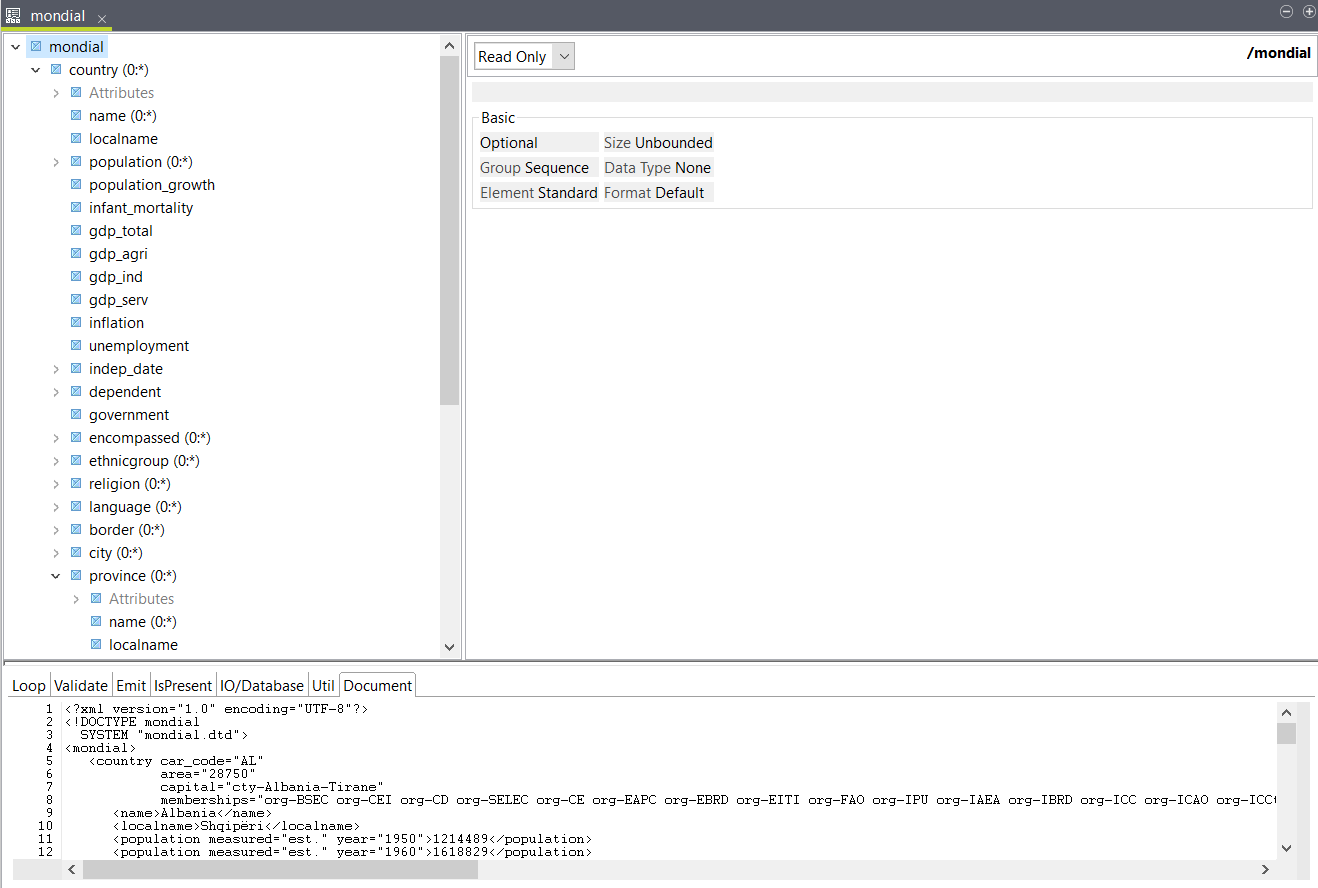Click the mondial root node icon
Screen dimensions: 1318x888
(36, 47)
